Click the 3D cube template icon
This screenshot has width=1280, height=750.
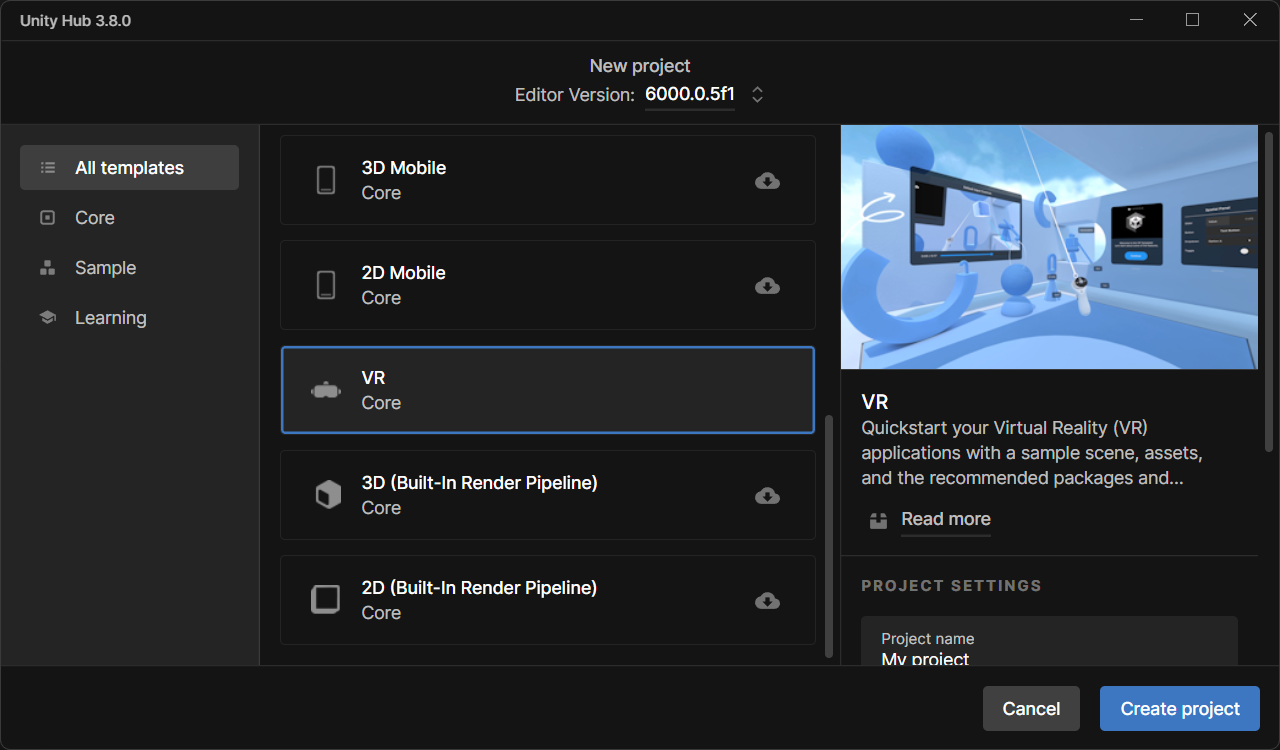pos(327,495)
